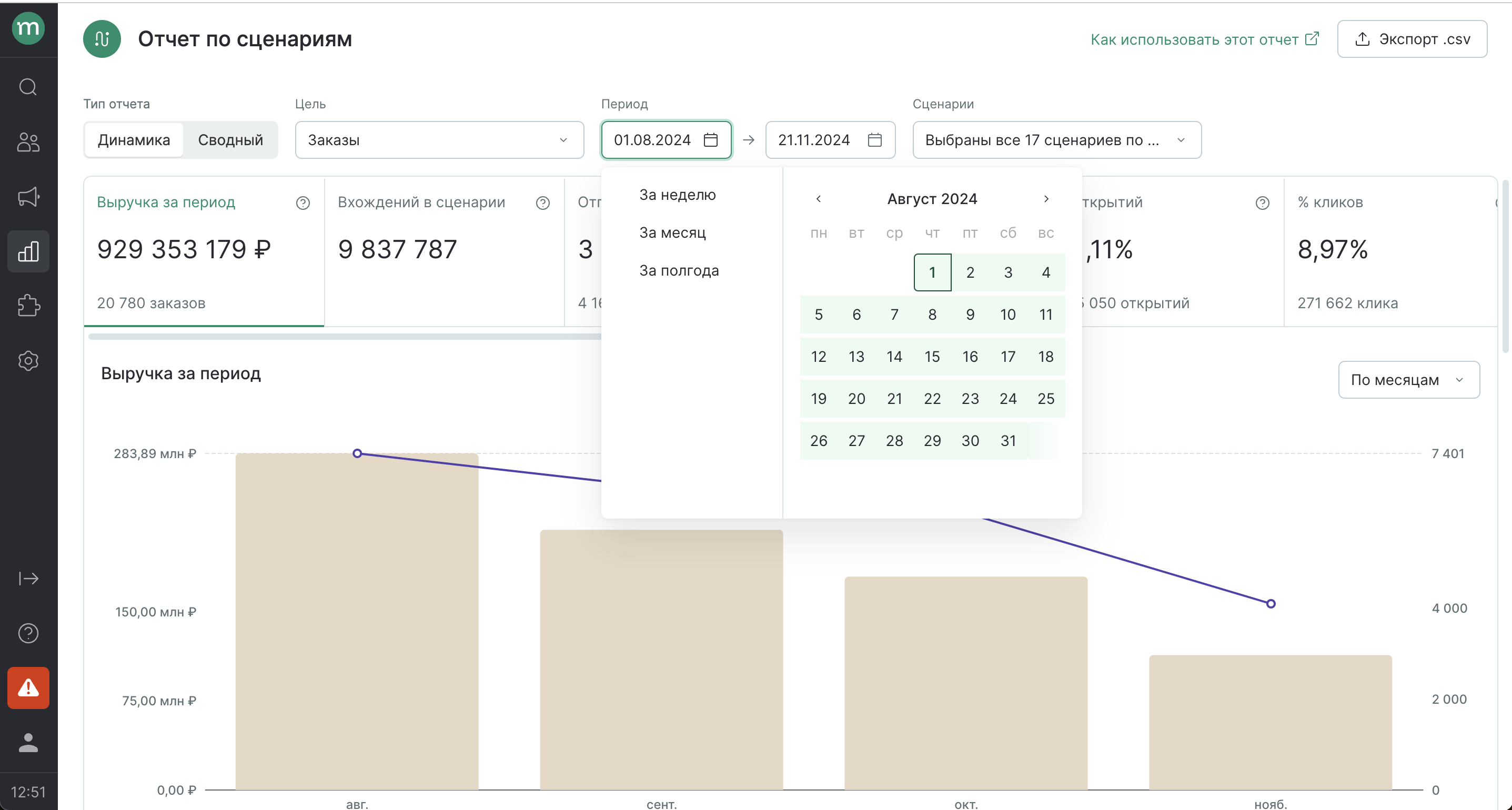This screenshot has width=1512, height=810.
Task: Click the сент. revenue bar in chart
Action: (661, 660)
